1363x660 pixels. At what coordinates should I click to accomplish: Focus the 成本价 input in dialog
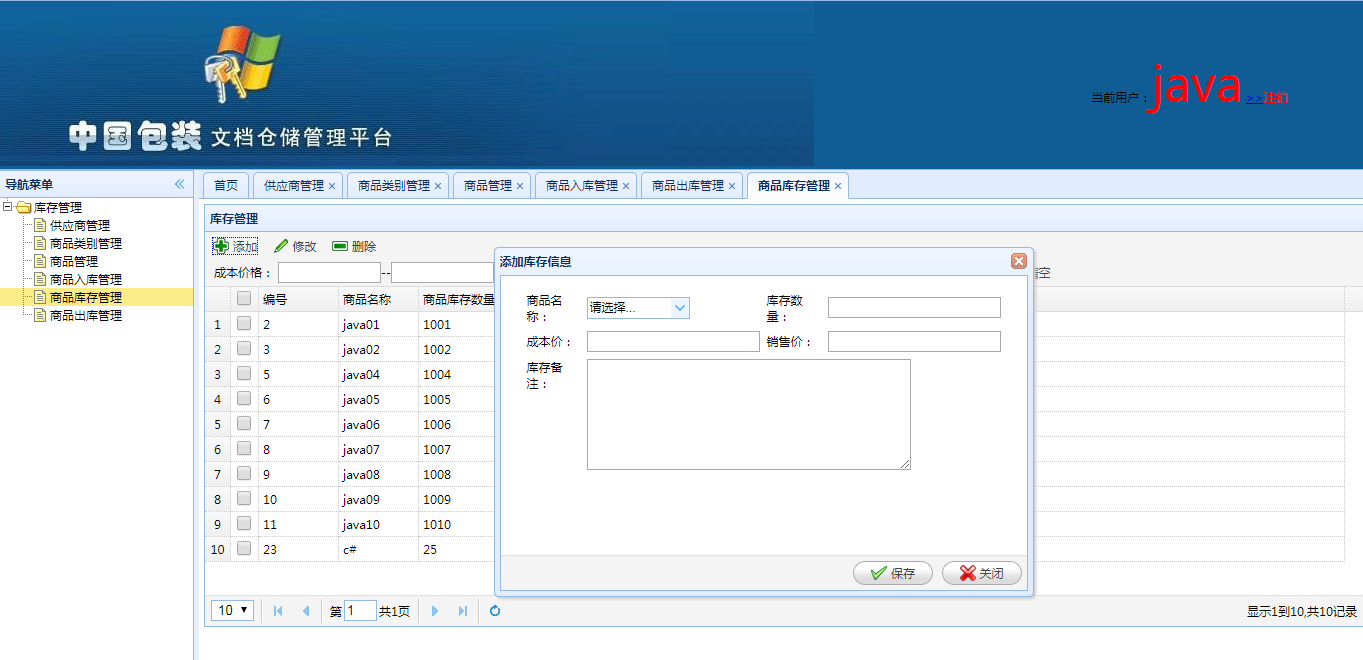pyautogui.click(x=673, y=342)
